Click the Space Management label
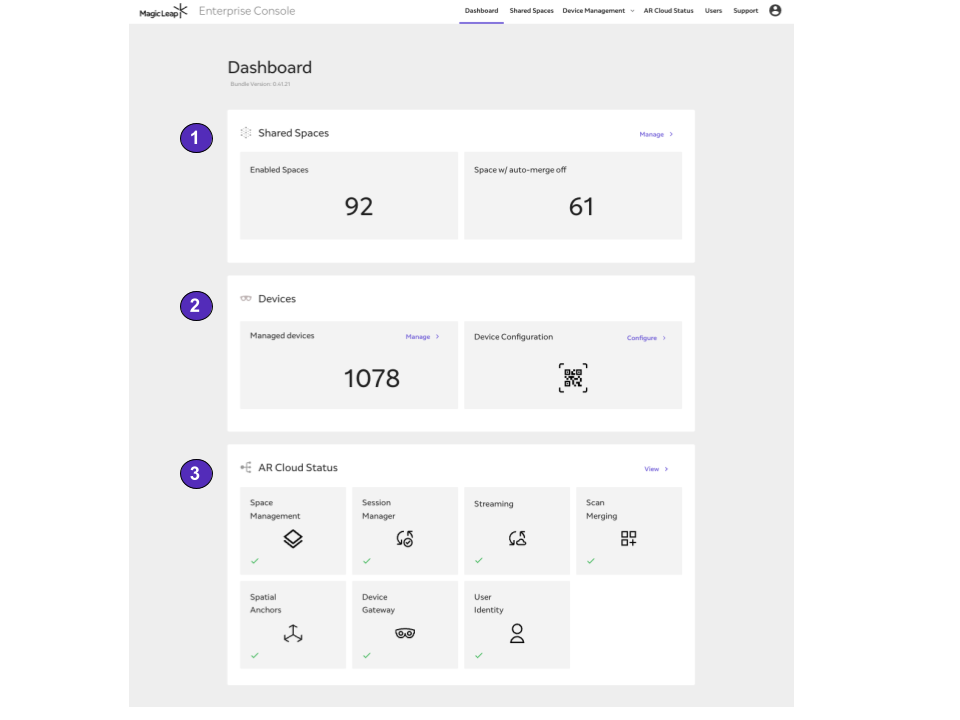Viewport: 960px width, 720px height. click(x=275, y=509)
